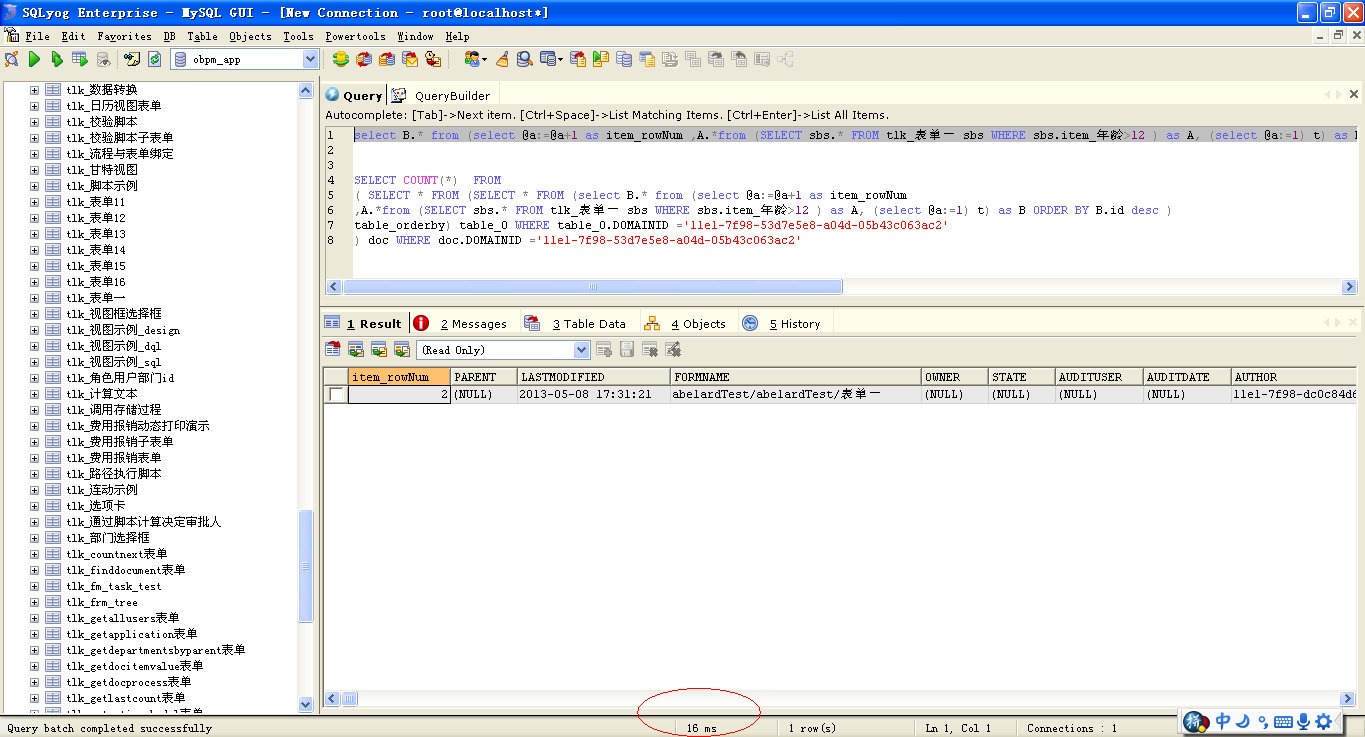This screenshot has width=1365, height=737.
Task: Expand the tlk_fm_task_test tree node
Action: coord(34,586)
